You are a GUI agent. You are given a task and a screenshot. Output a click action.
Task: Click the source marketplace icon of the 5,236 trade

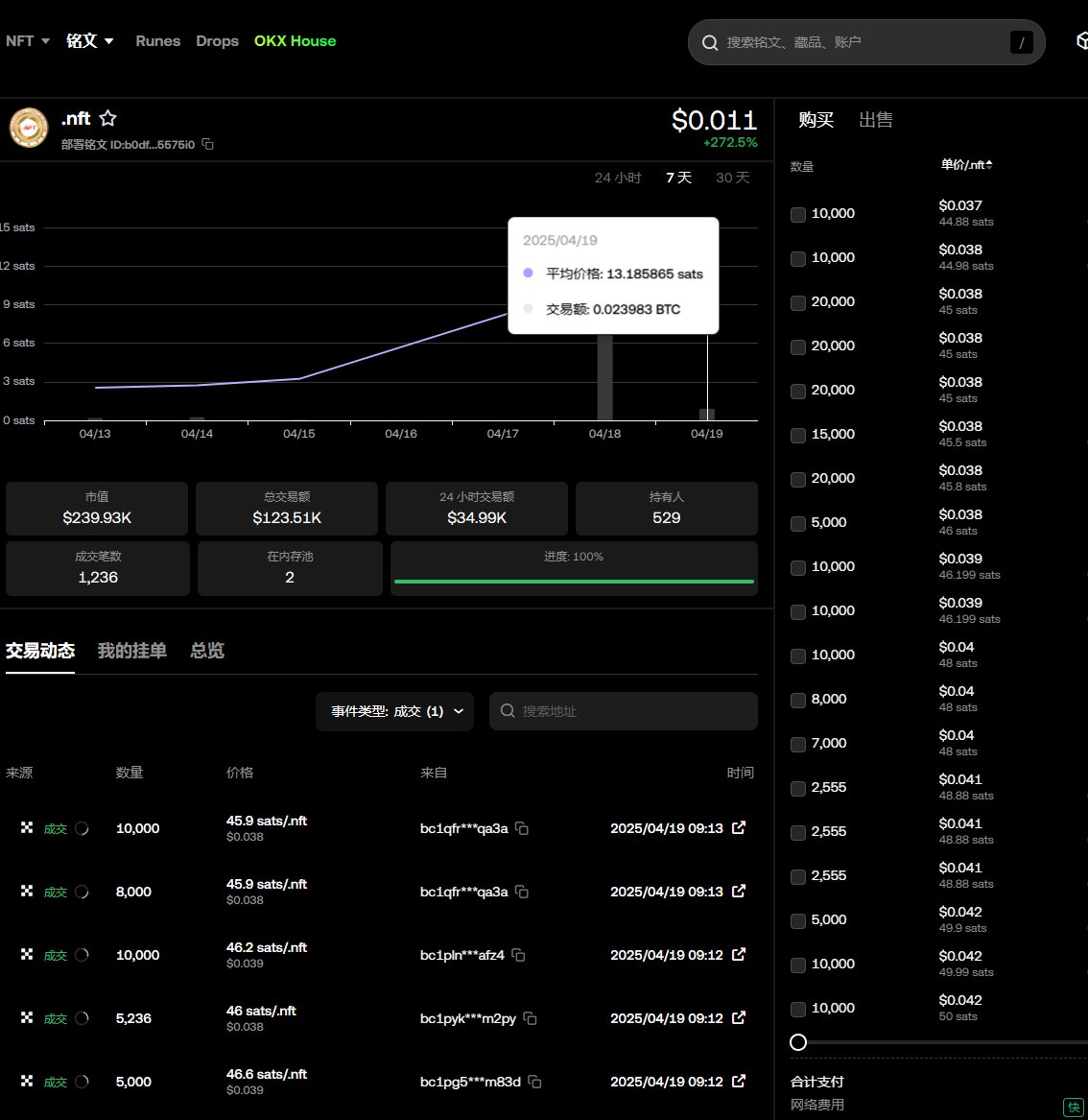click(x=27, y=1017)
